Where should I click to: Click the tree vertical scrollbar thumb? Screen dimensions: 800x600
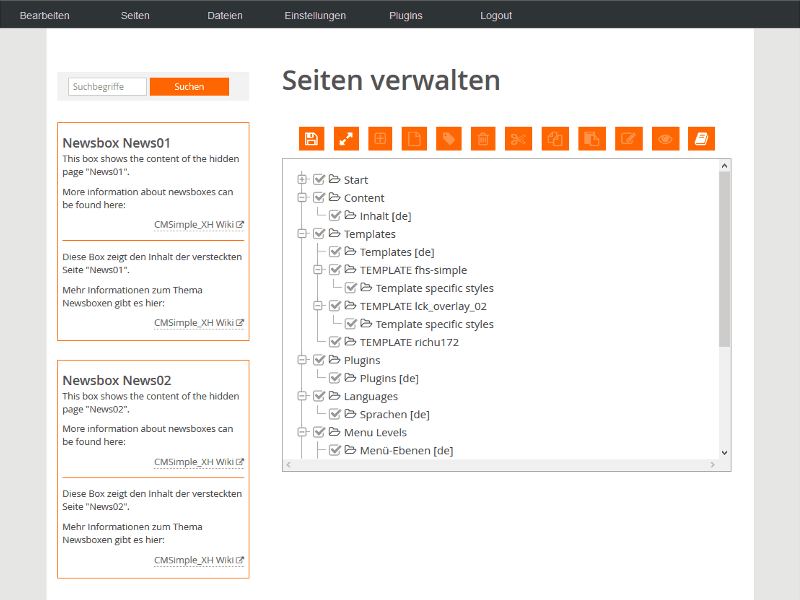pos(724,259)
